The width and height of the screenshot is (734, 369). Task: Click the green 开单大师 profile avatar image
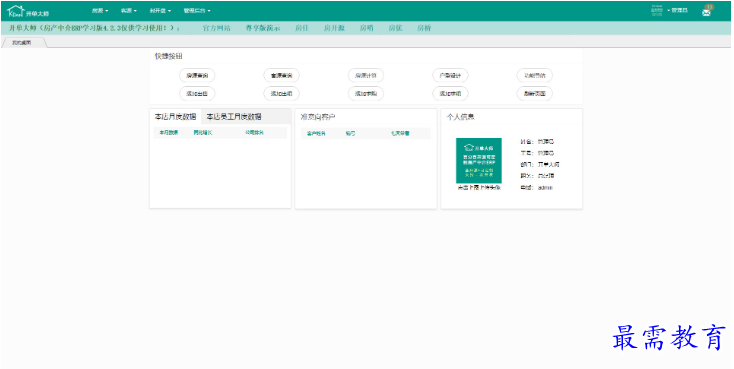(478, 161)
